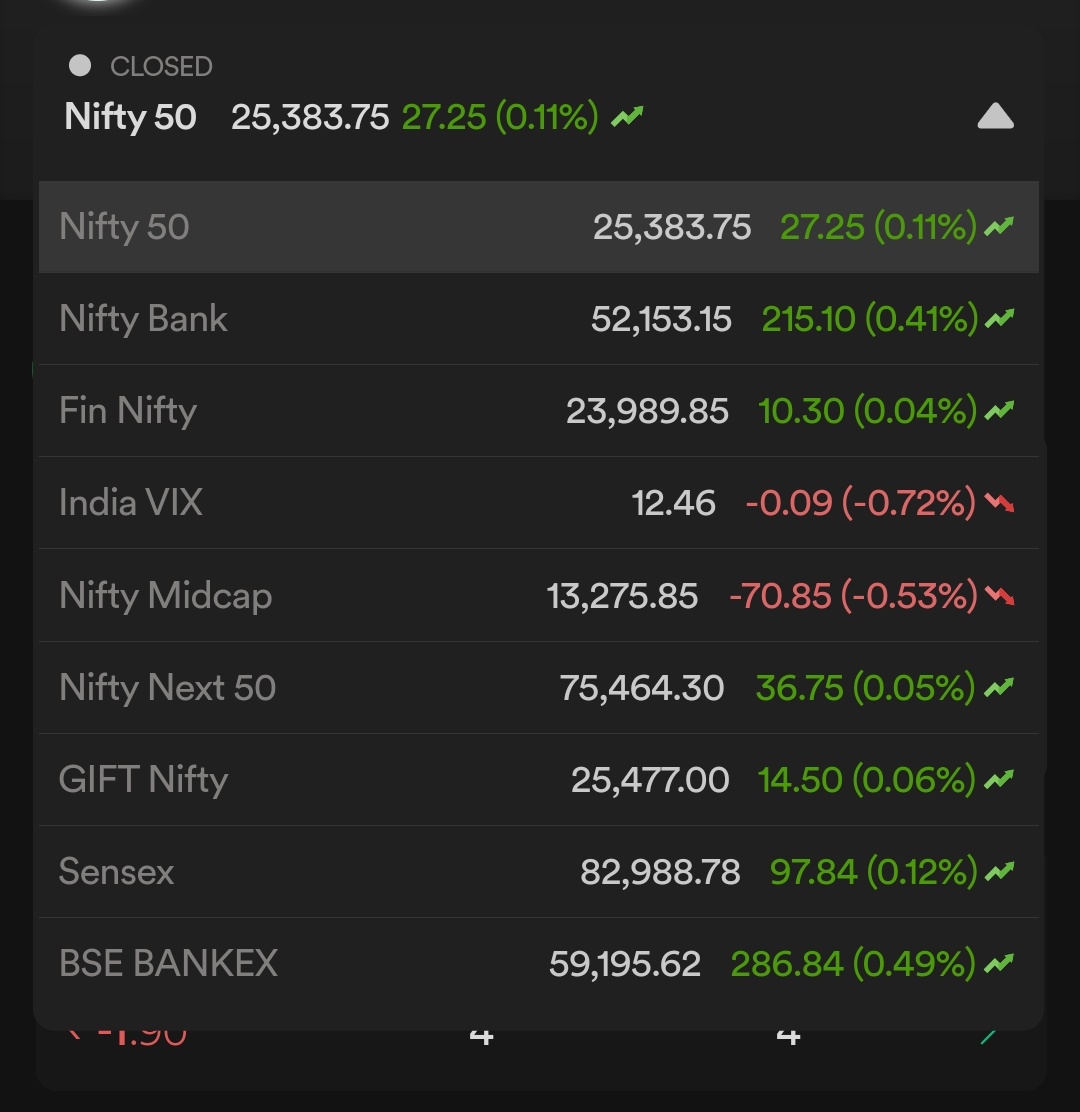This screenshot has width=1080, height=1112.
Task: Click the CLOSED market status dot
Action: tap(80, 66)
